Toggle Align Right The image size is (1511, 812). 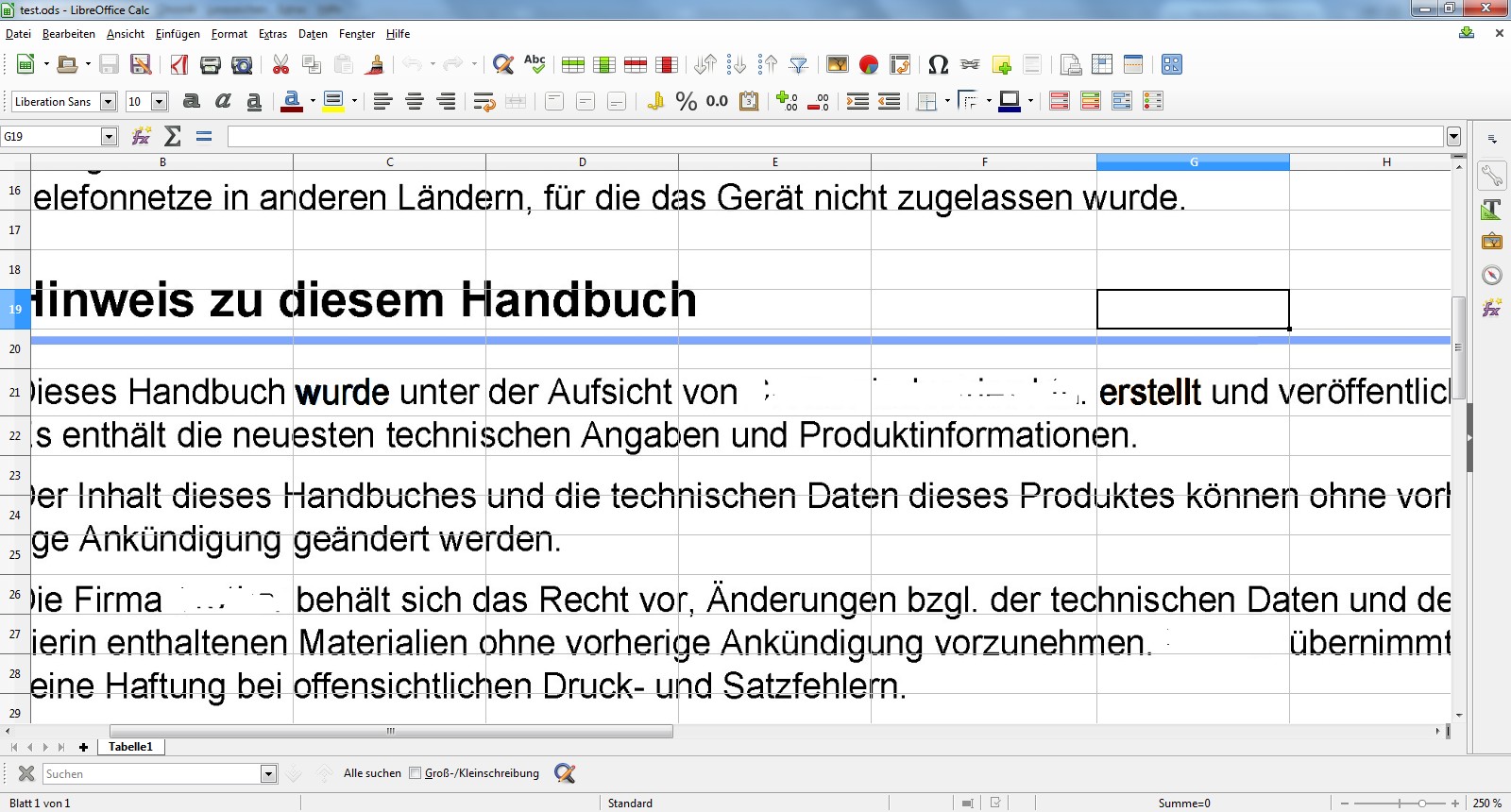point(446,101)
